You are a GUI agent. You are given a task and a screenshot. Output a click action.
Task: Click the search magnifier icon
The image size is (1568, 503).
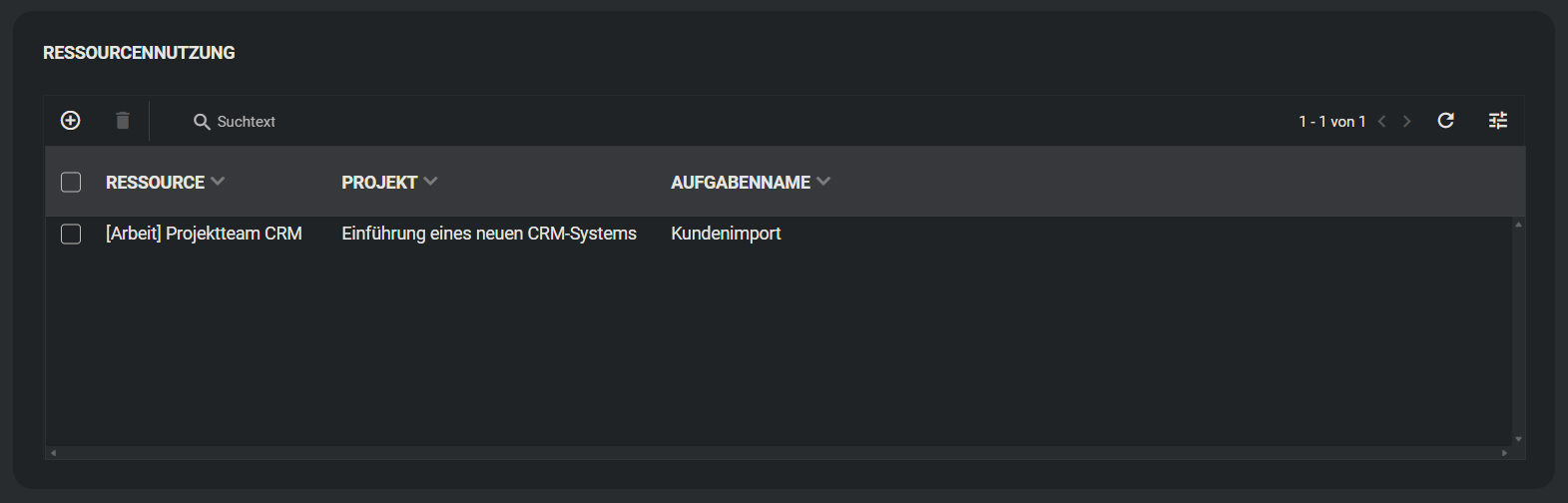click(202, 122)
